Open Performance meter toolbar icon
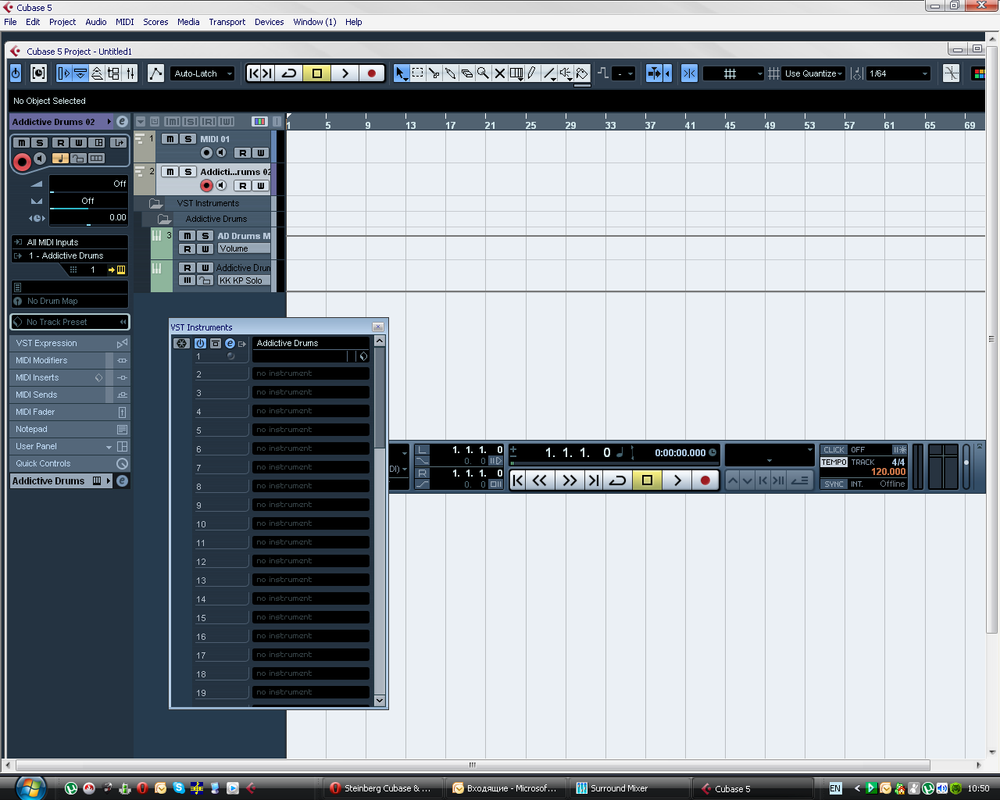1000x800 pixels. pyautogui.click(x=39, y=73)
